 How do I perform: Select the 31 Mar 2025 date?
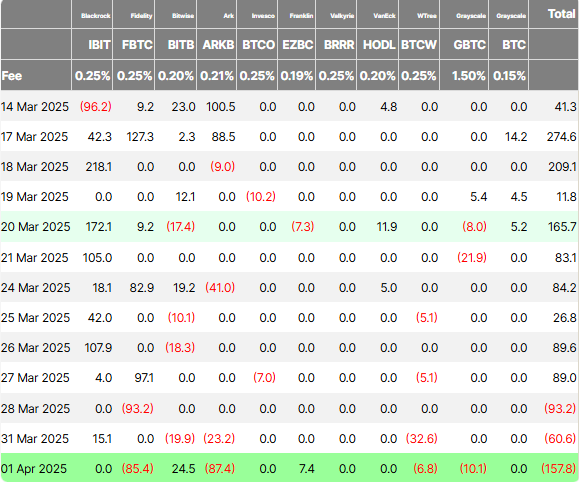[x=35, y=438]
